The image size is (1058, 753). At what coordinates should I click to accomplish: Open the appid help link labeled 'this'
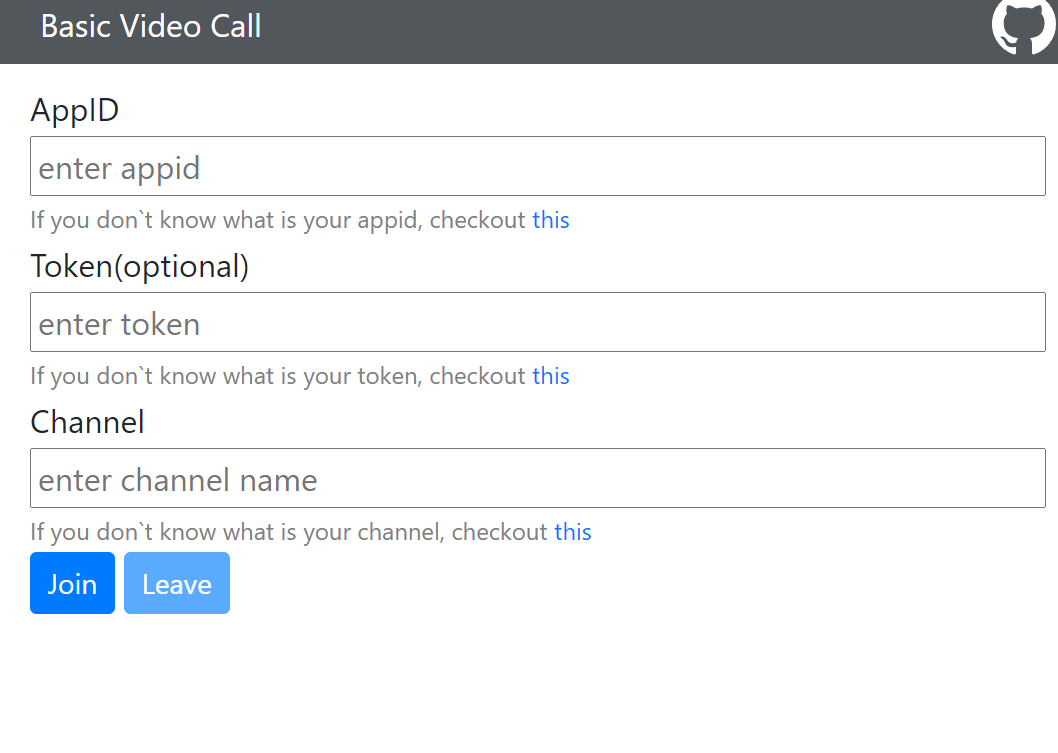coord(551,220)
